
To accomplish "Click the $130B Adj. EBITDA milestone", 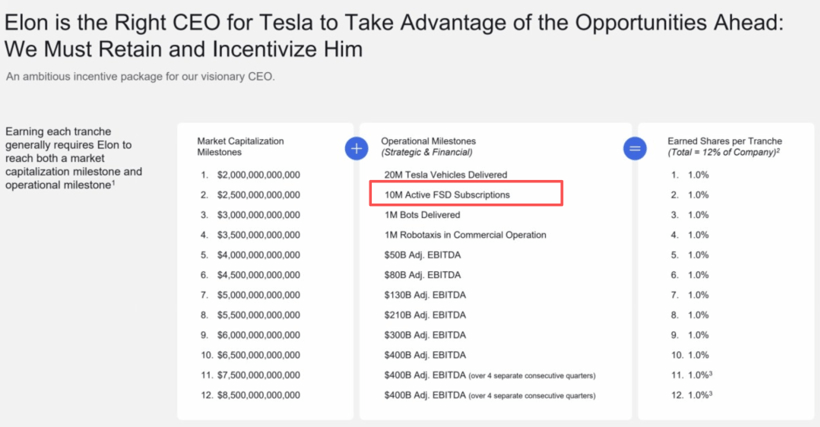I will point(426,295).
